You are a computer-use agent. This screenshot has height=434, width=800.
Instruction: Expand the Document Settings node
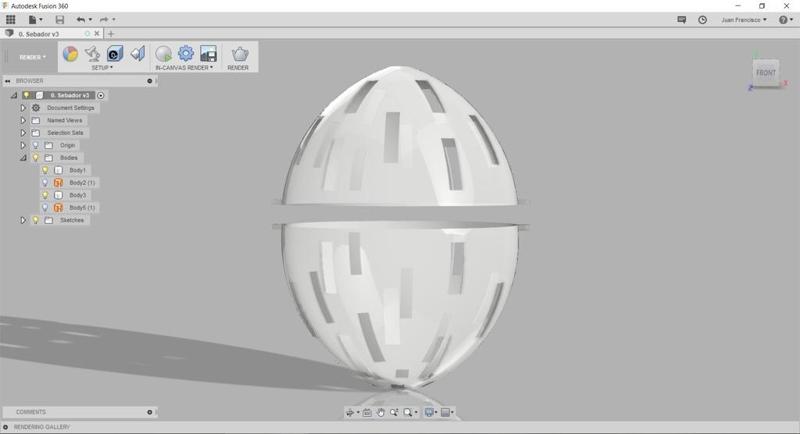point(23,108)
